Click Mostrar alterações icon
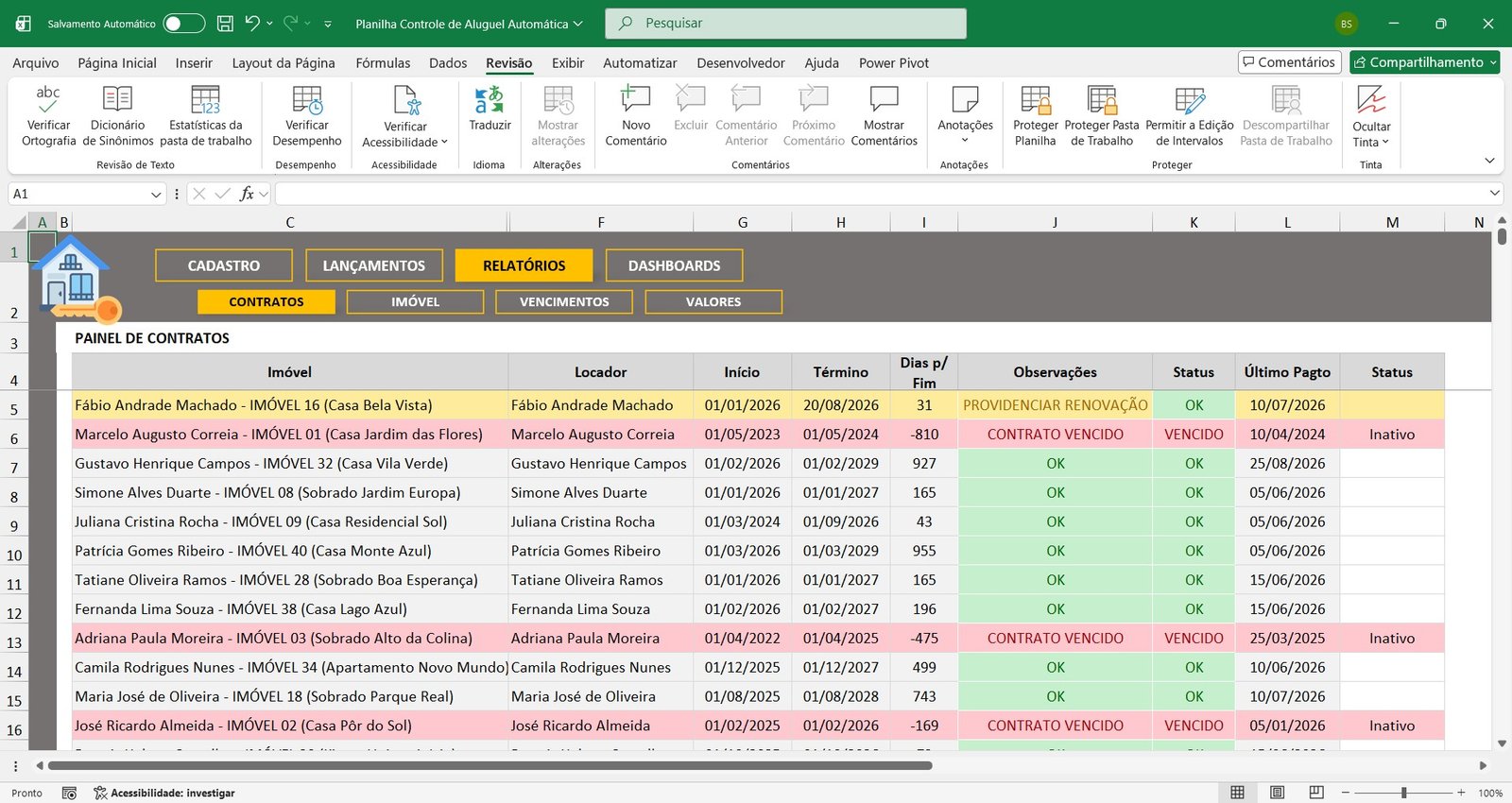The image size is (1512, 803). 558,99
